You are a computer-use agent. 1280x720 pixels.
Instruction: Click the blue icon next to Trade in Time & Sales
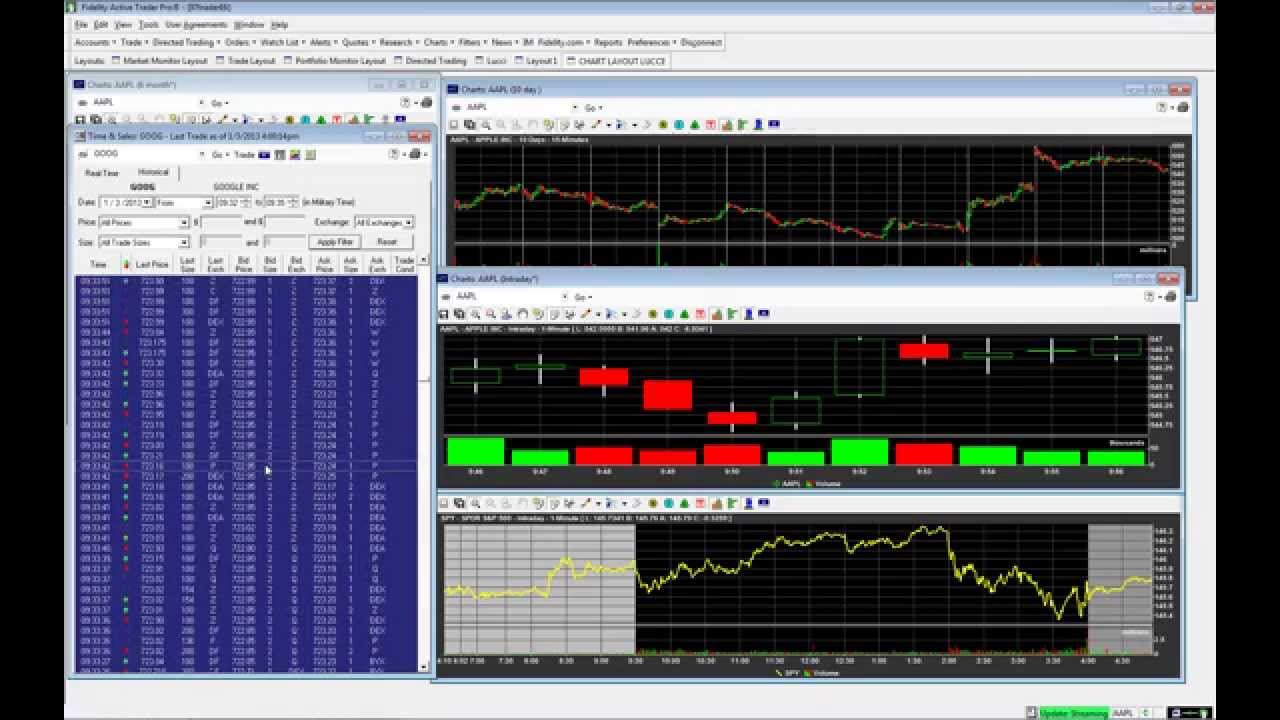264,155
